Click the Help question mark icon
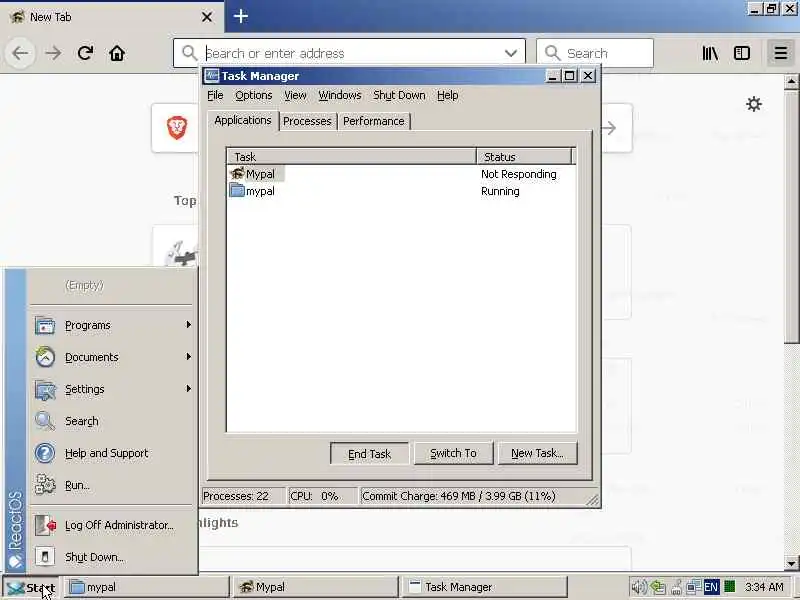 45,453
